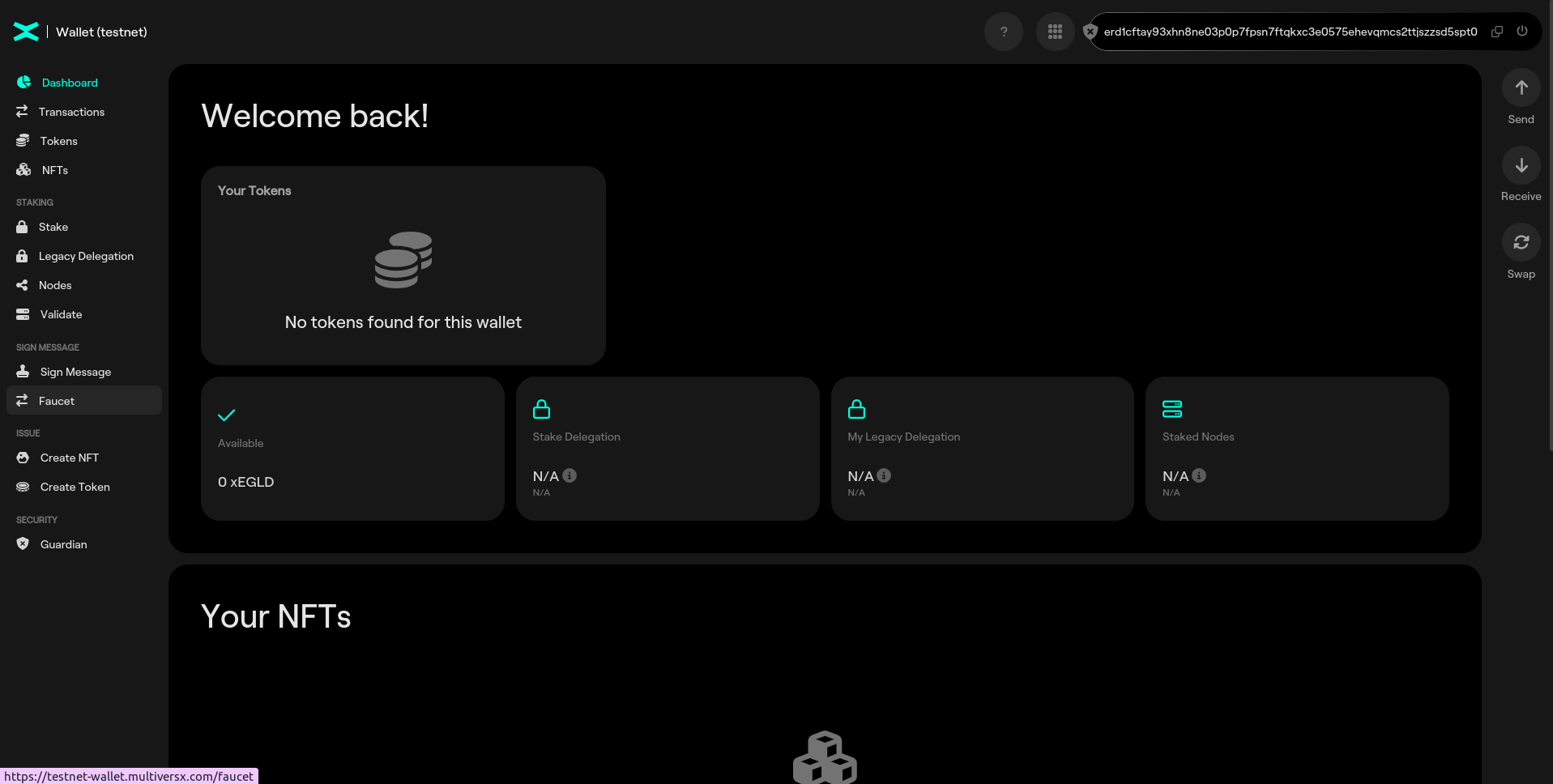Screen dimensions: 1553x784
Task: Click the Receive arrow icon
Action: (x=1521, y=166)
